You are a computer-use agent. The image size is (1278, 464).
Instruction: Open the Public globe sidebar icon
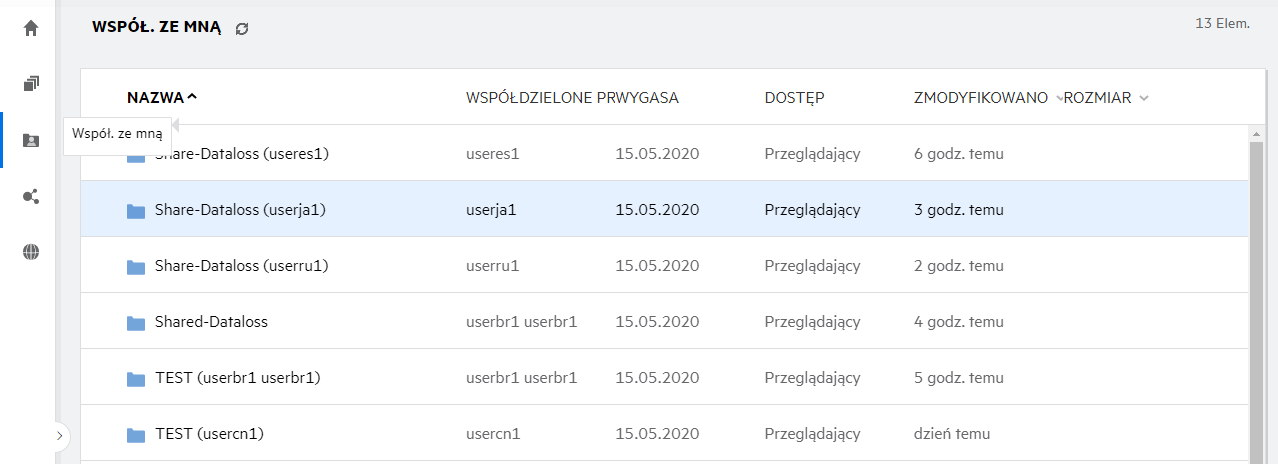point(31,252)
